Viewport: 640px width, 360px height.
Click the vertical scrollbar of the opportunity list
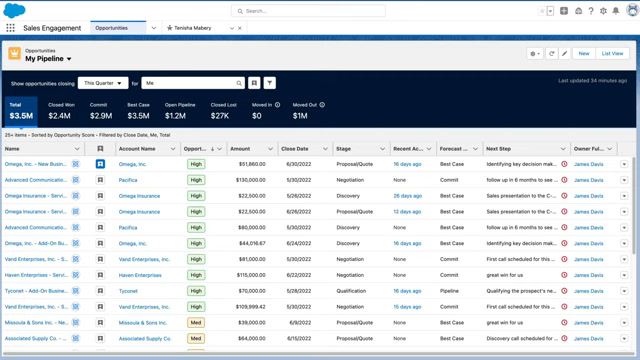pos(633,206)
